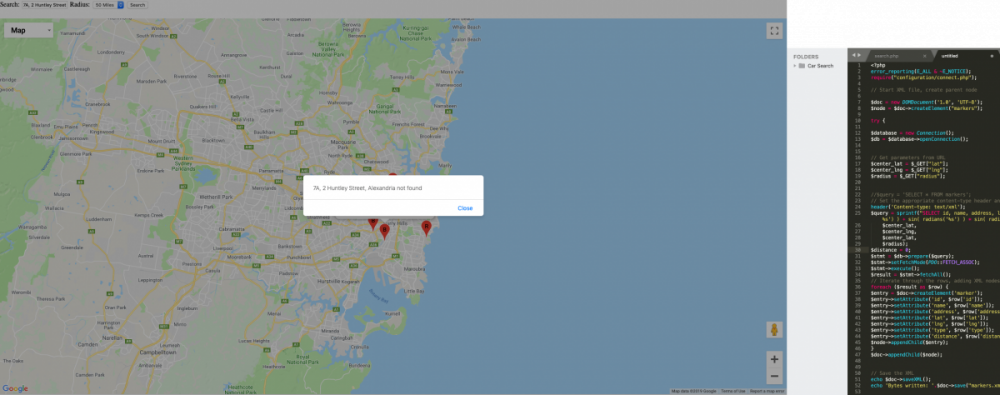
Task: Close the address not found dialog
Action: tap(465, 208)
